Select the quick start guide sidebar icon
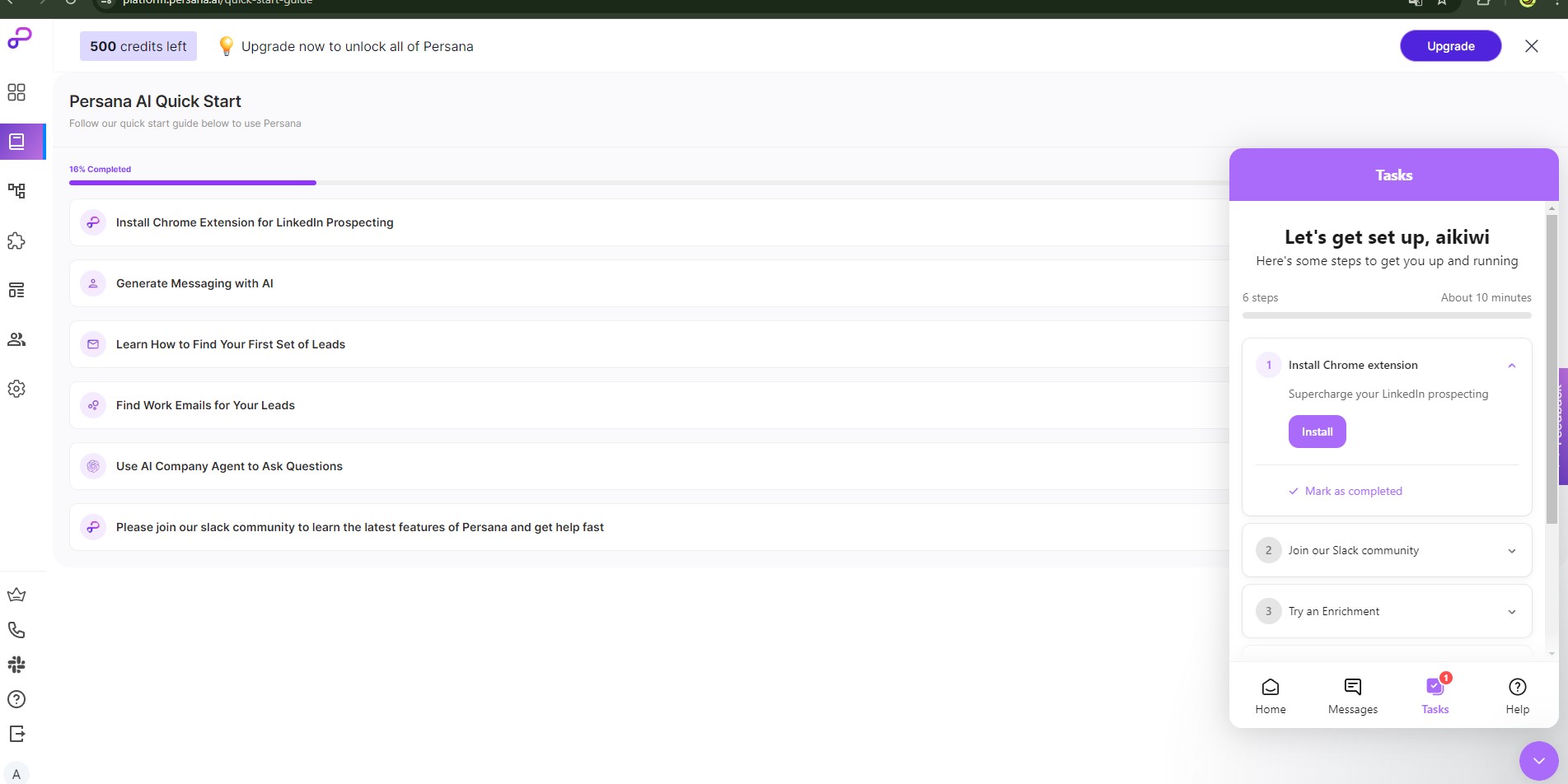Image resolution: width=1568 pixels, height=784 pixels. pos(16,142)
